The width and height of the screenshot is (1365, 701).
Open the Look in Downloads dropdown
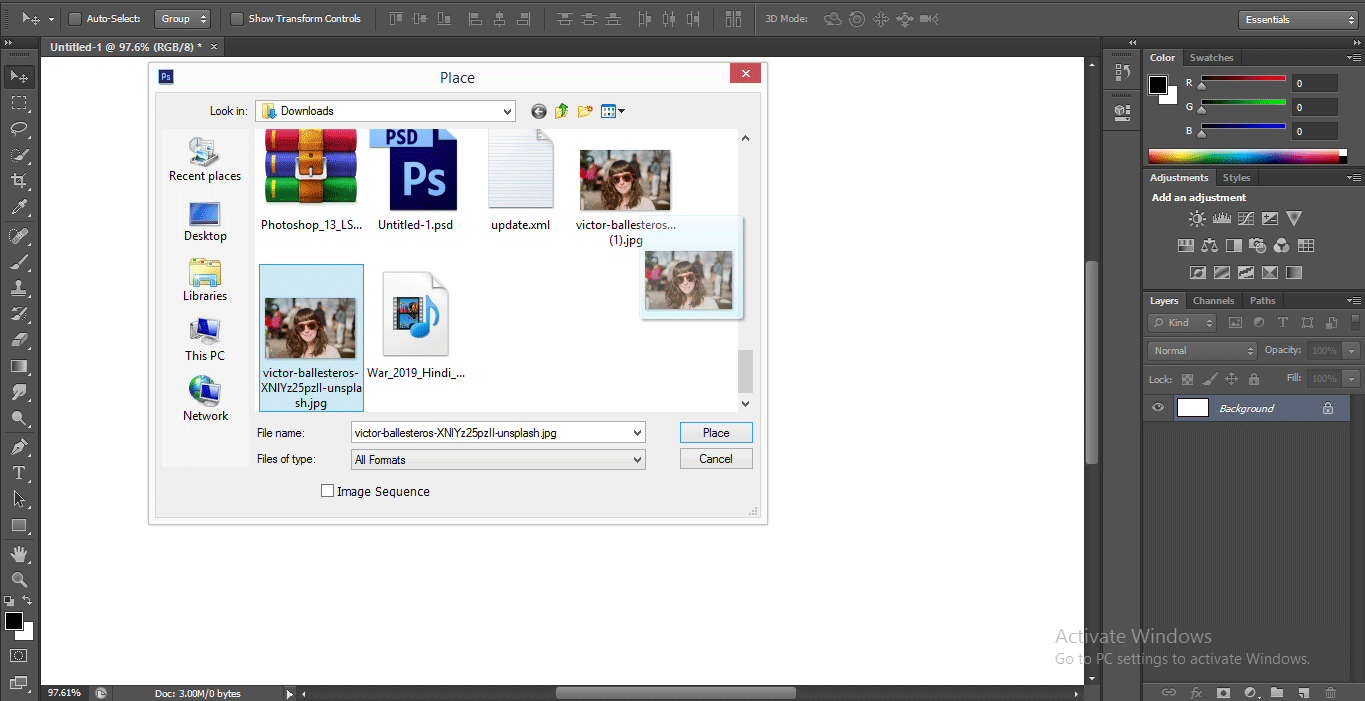(x=385, y=111)
